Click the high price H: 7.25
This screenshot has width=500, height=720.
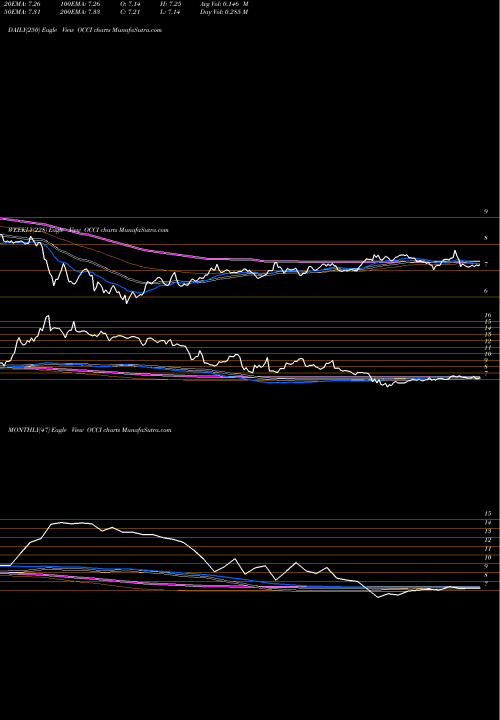point(169,4)
